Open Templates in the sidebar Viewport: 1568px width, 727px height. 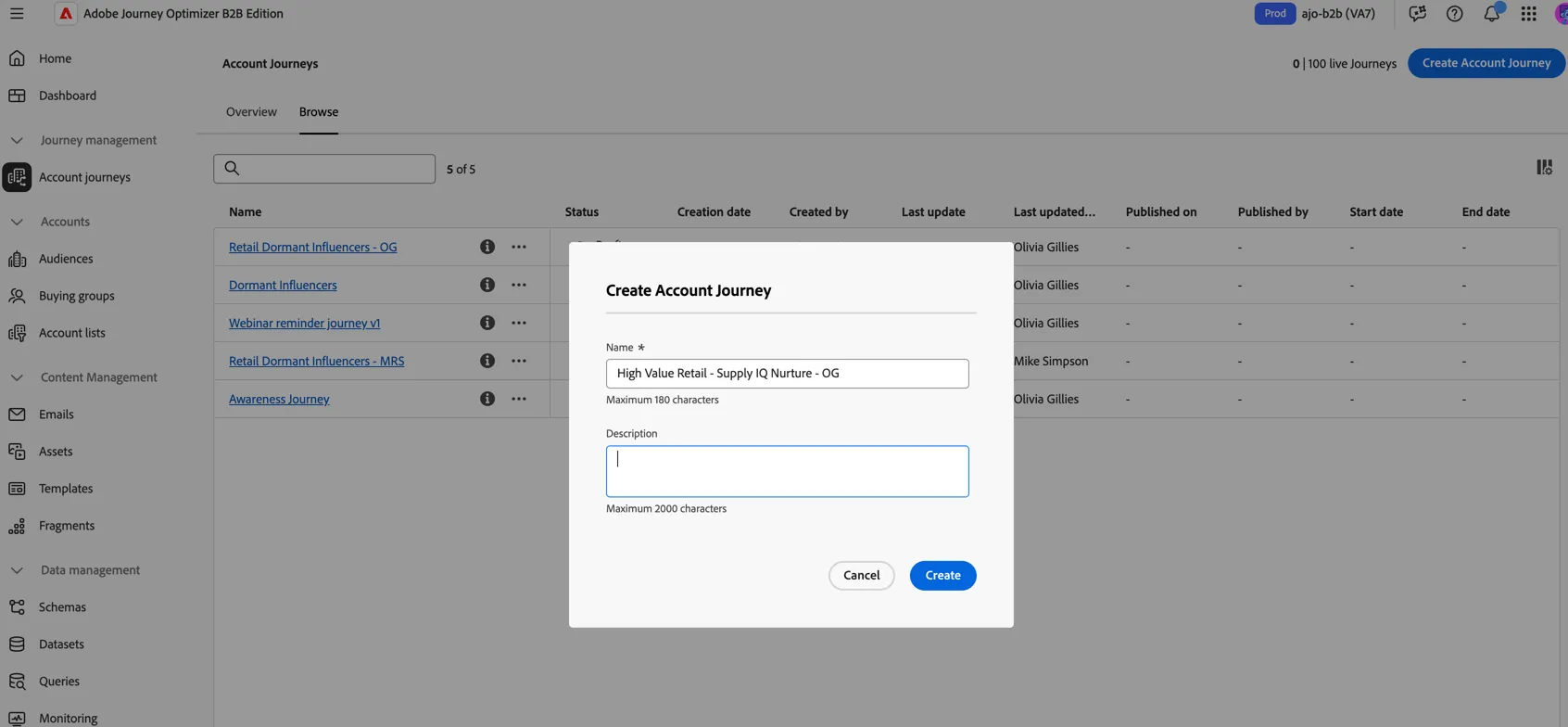coord(66,489)
